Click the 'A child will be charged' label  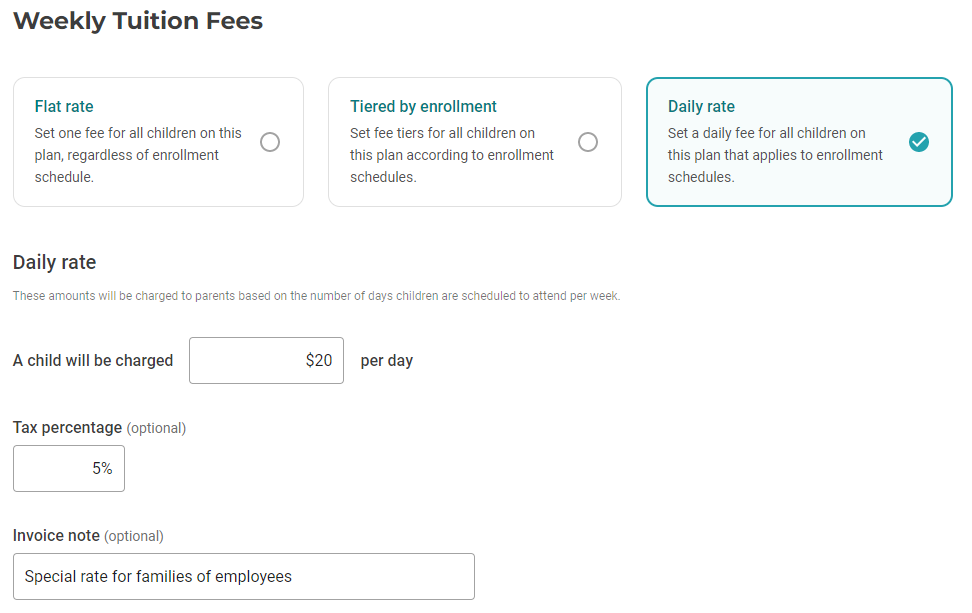[93, 361]
